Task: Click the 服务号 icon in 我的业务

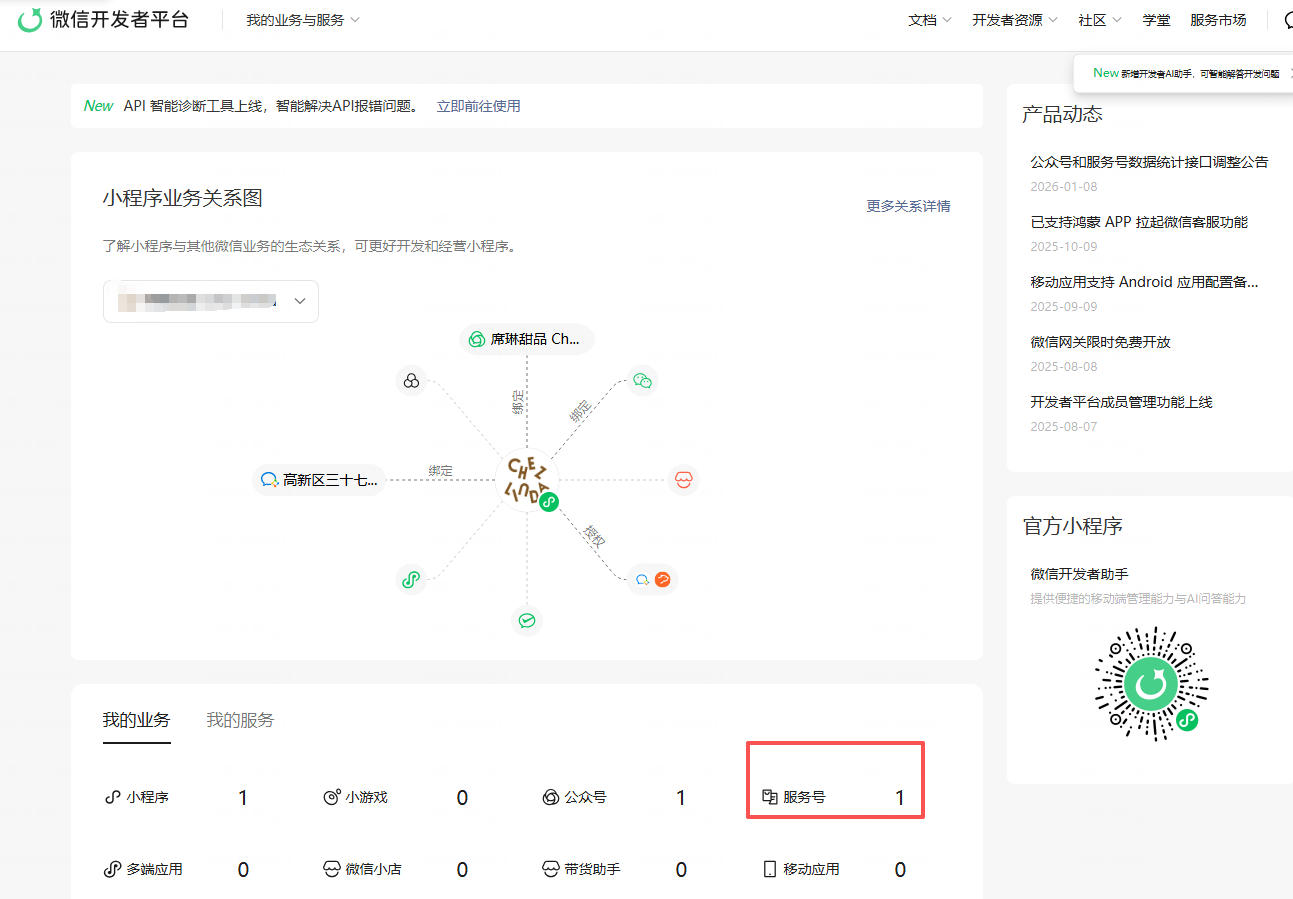Action: point(769,798)
